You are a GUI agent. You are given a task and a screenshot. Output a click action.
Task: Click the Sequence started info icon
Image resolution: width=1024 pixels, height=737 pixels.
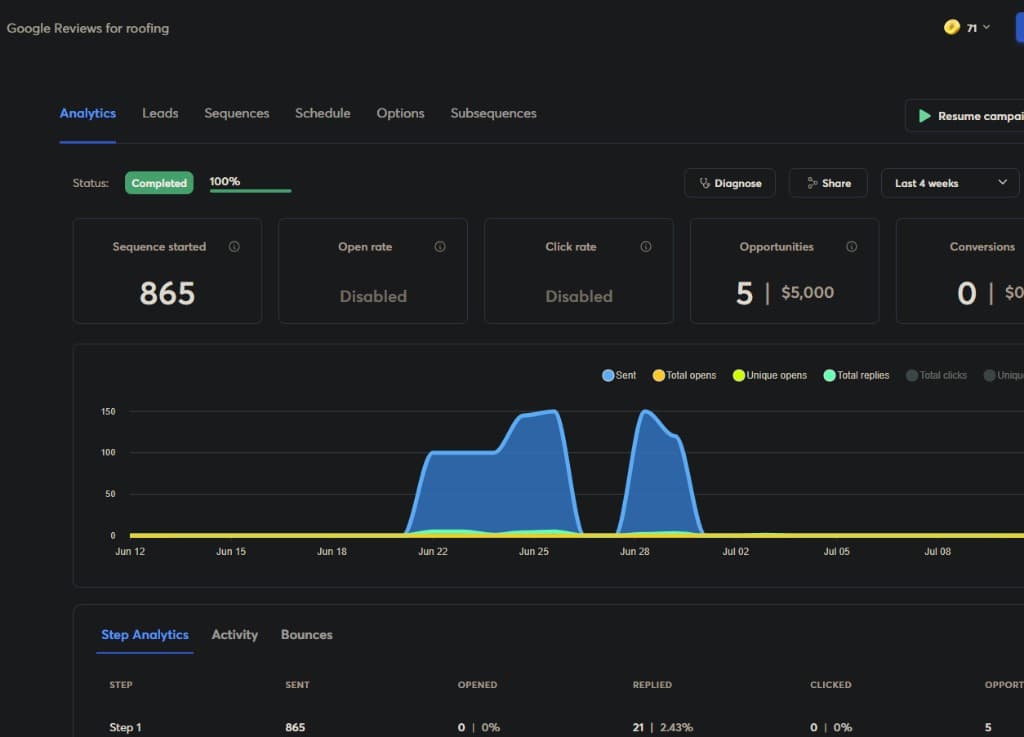(234, 247)
